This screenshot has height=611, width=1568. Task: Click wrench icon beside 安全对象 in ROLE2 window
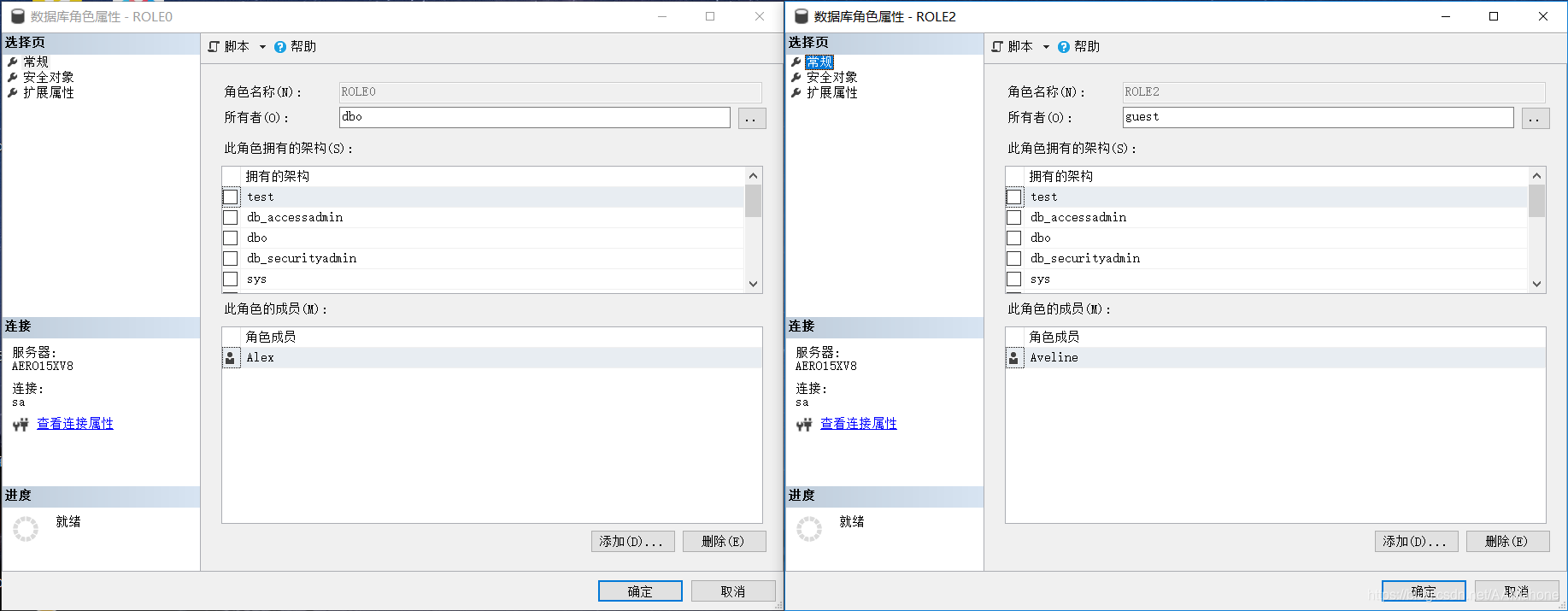(x=796, y=78)
